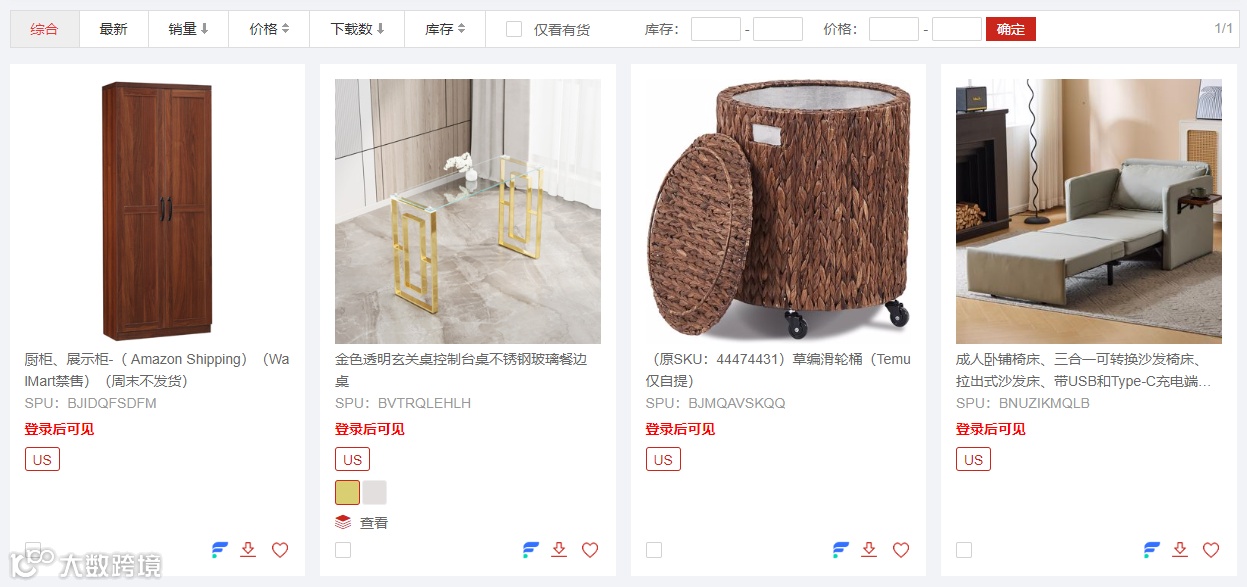The height and width of the screenshot is (587, 1247).
Task: Choose the gold color swatch
Action: [x=347, y=492]
